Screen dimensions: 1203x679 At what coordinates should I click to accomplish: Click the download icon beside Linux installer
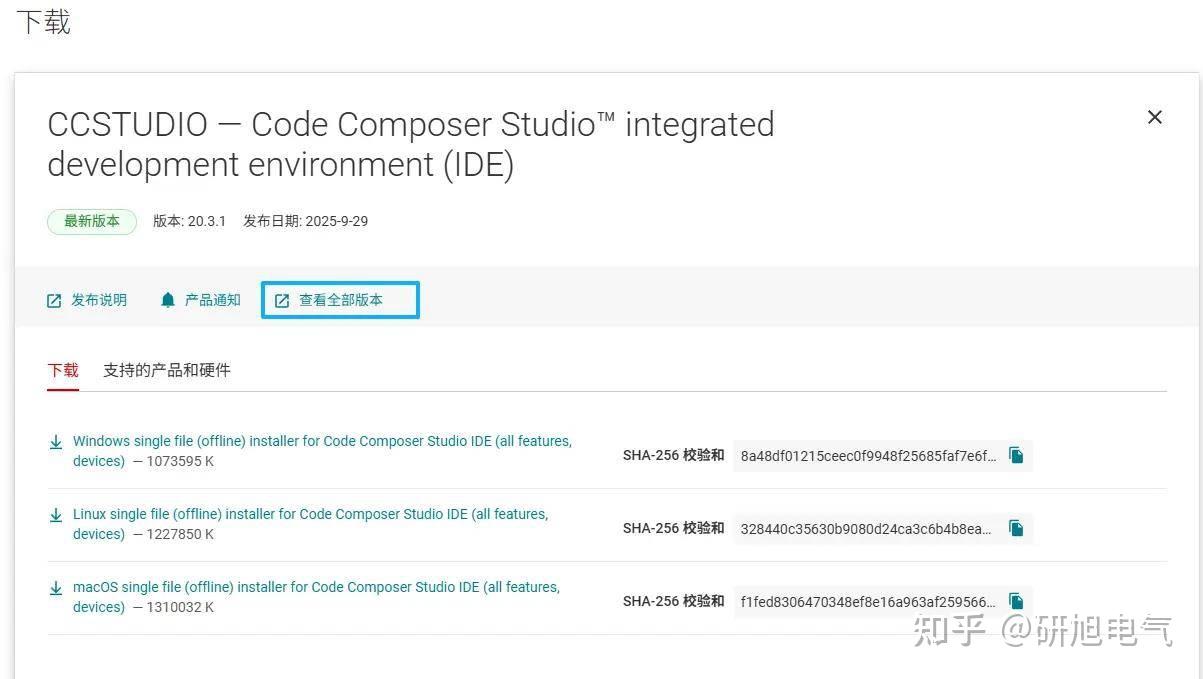[56, 515]
